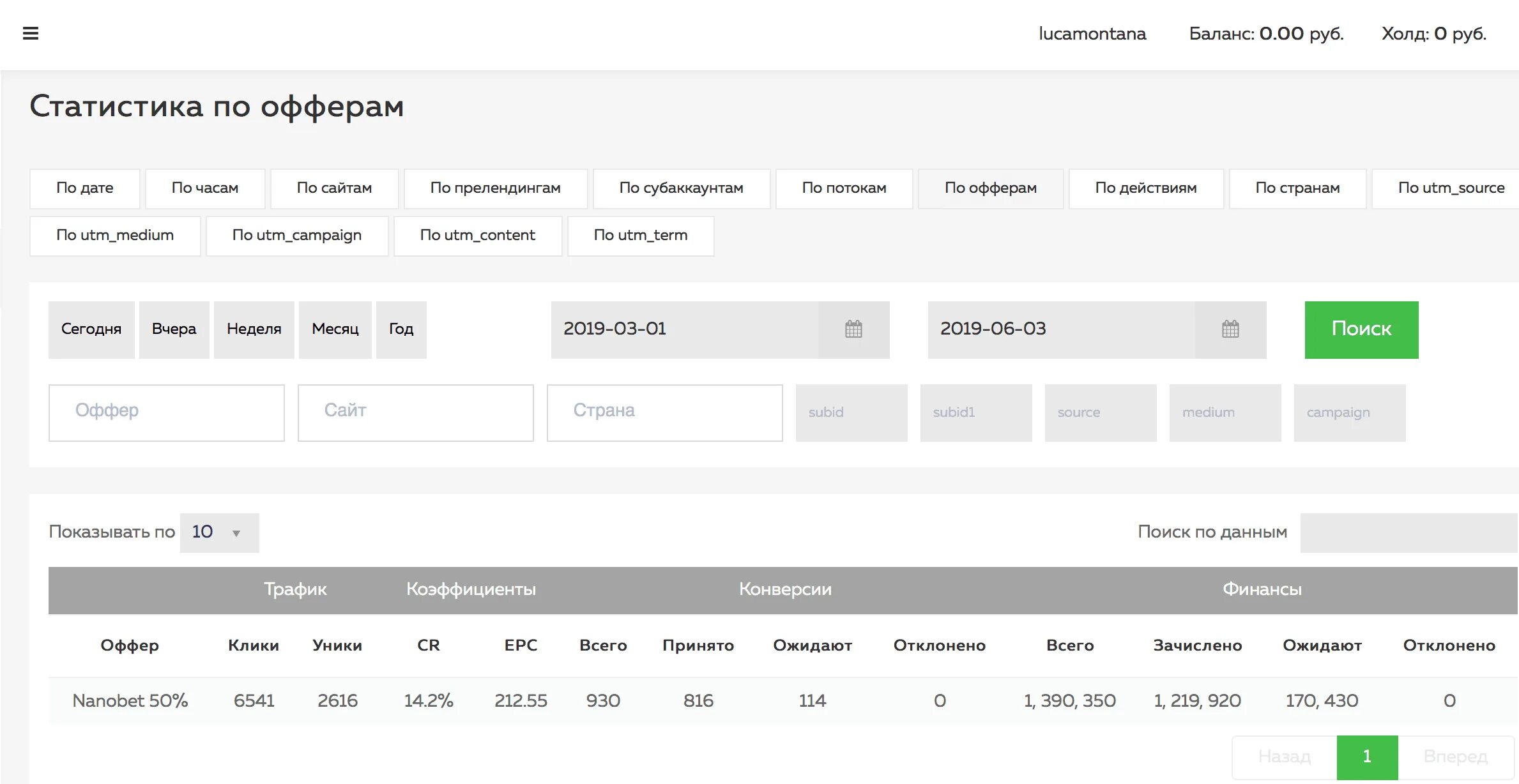
Task: Click the Страна search input field
Action: pos(665,411)
